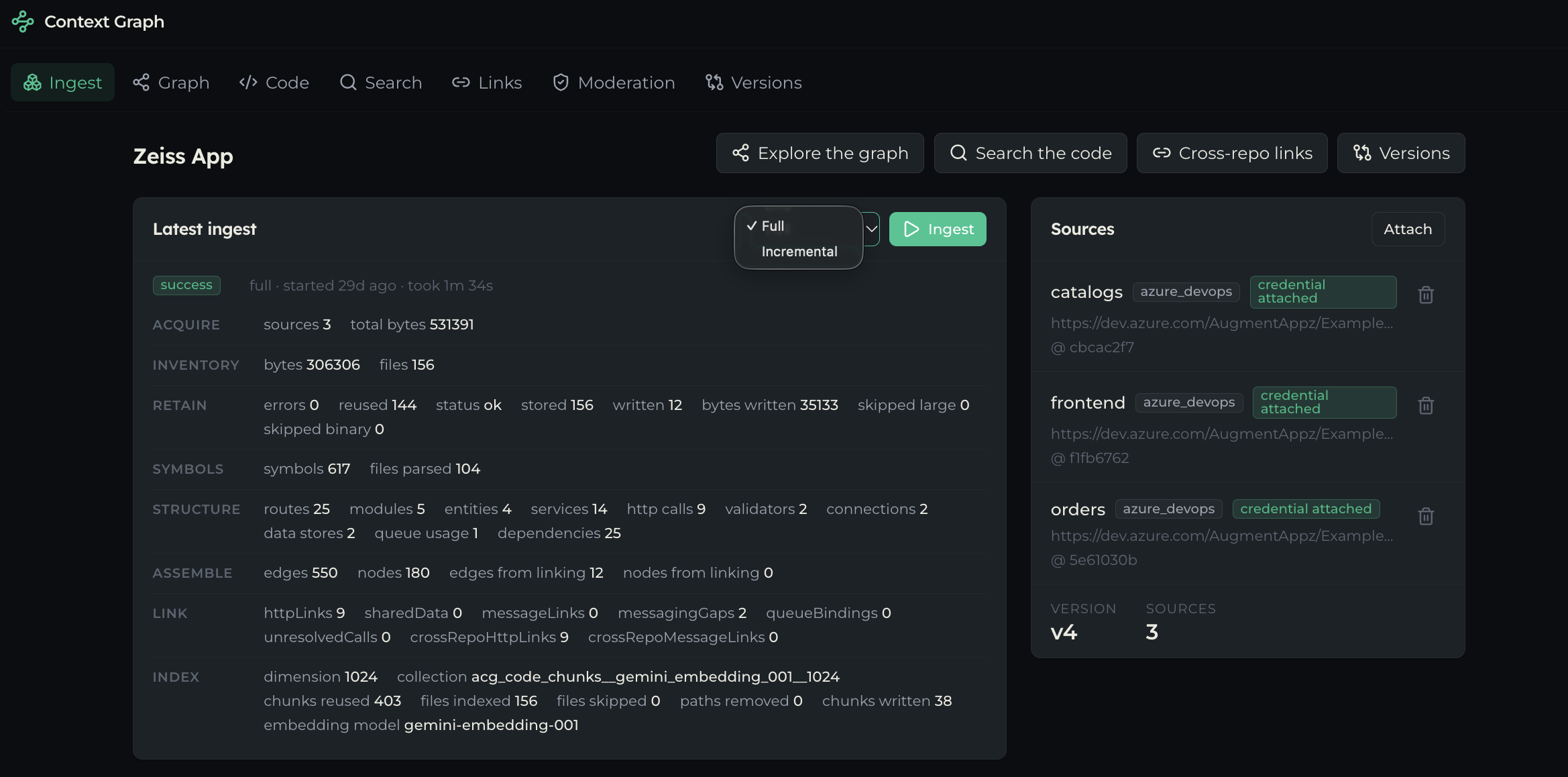Switch to the Graph tab
Viewport: 1568px width, 777px height.
coord(171,83)
